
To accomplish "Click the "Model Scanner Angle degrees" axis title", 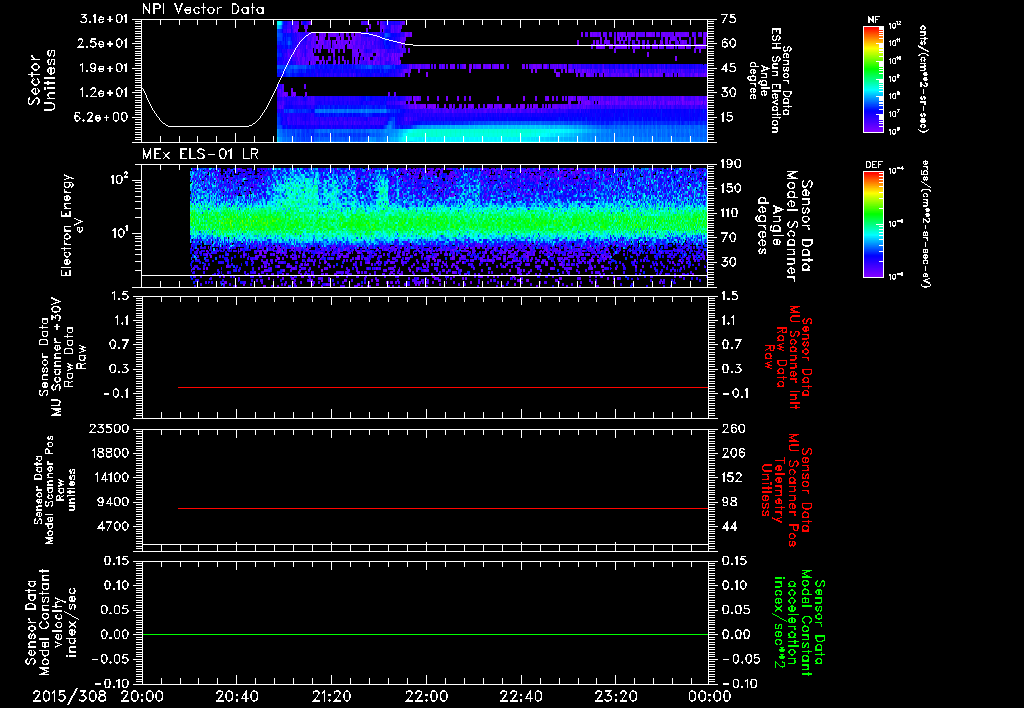I will [x=784, y=225].
